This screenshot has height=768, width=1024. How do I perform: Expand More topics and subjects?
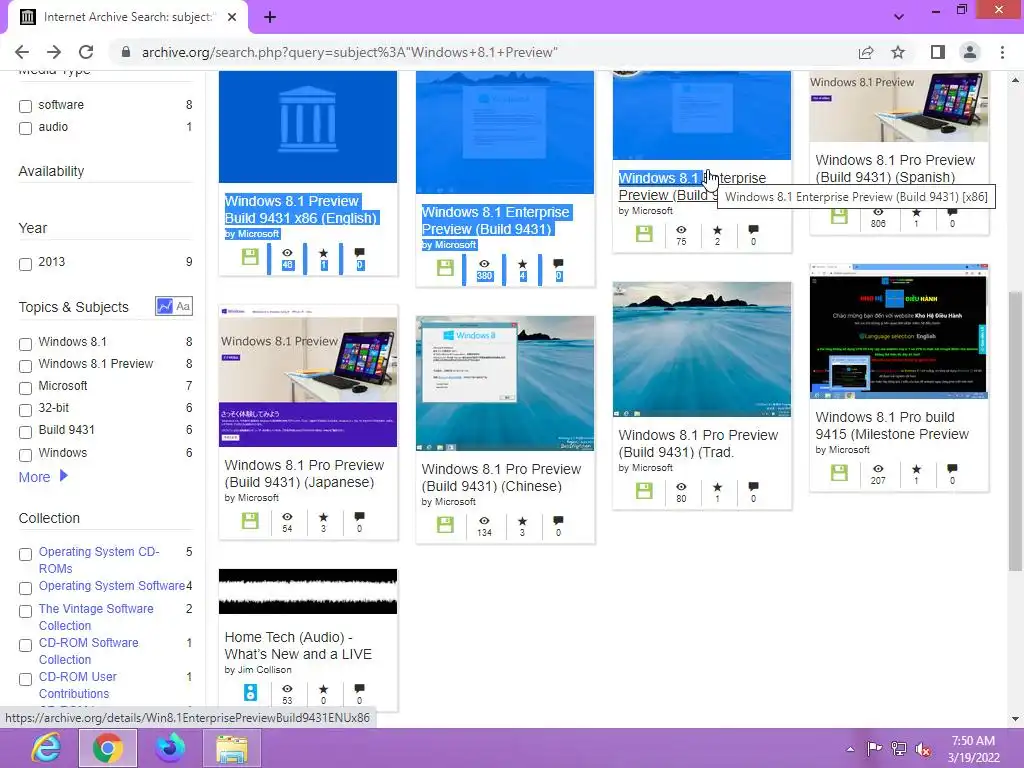coord(43,477)
